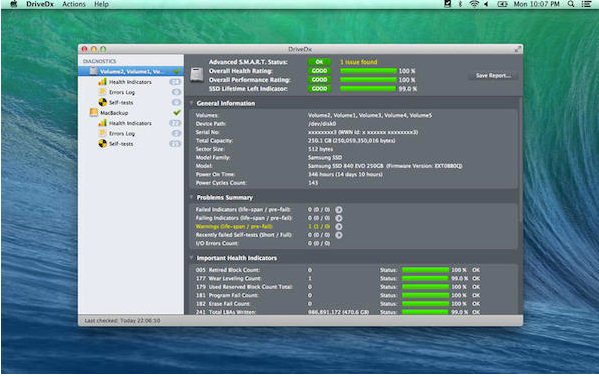Collapse the General Information section triangle

pyautogui.click(x=191, y=103)
